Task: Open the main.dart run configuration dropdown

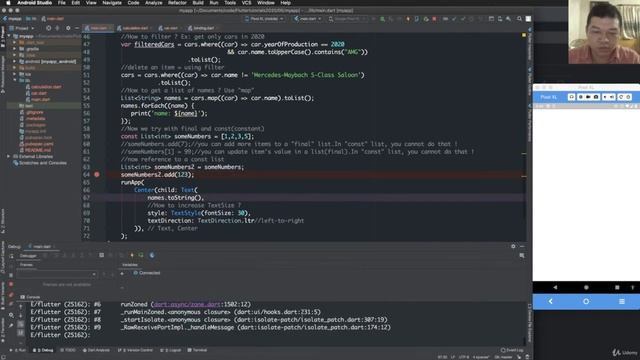Action: click(x=308, y=19)
